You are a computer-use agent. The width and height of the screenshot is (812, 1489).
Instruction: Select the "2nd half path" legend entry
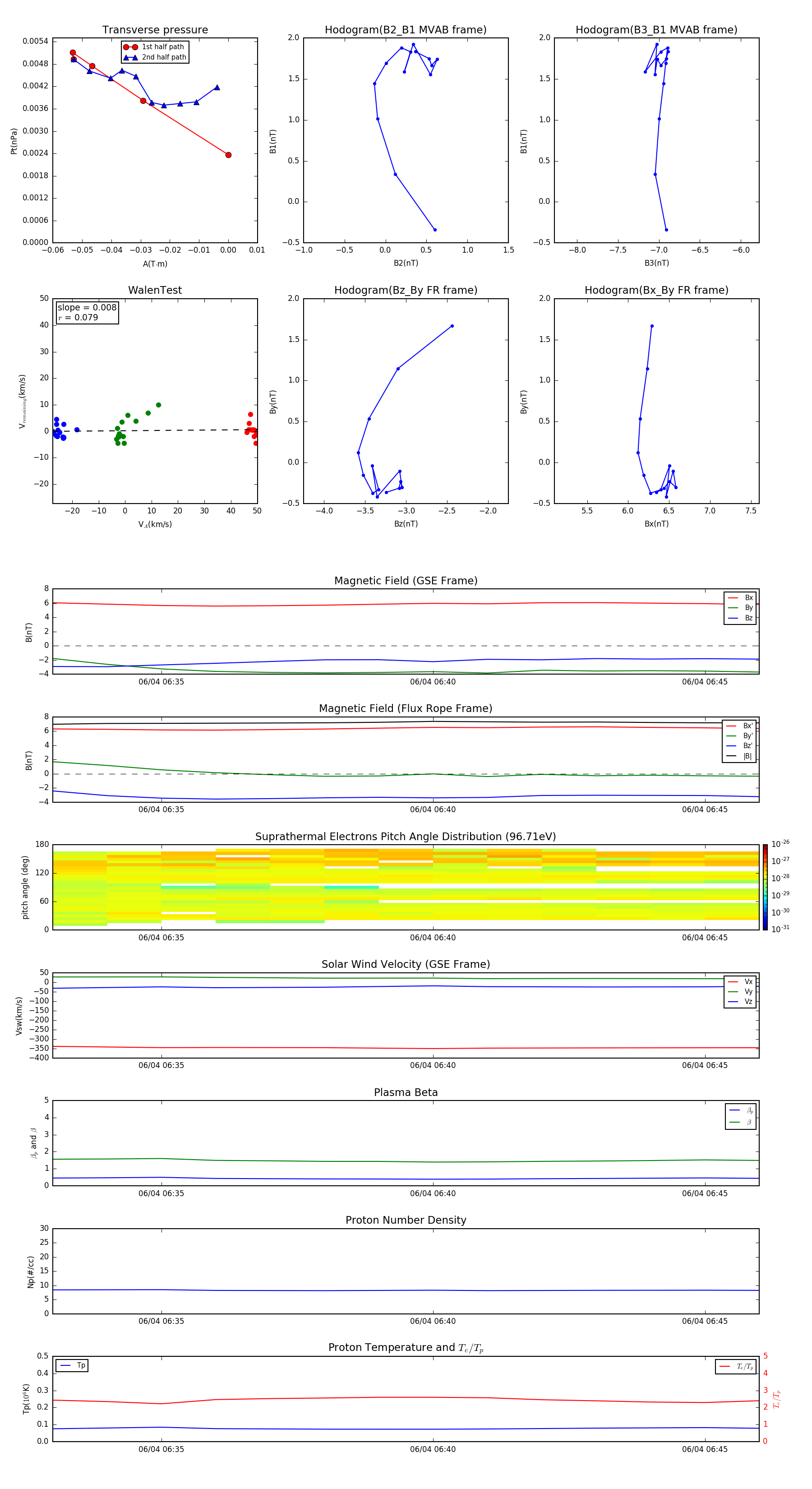(154, 57)
